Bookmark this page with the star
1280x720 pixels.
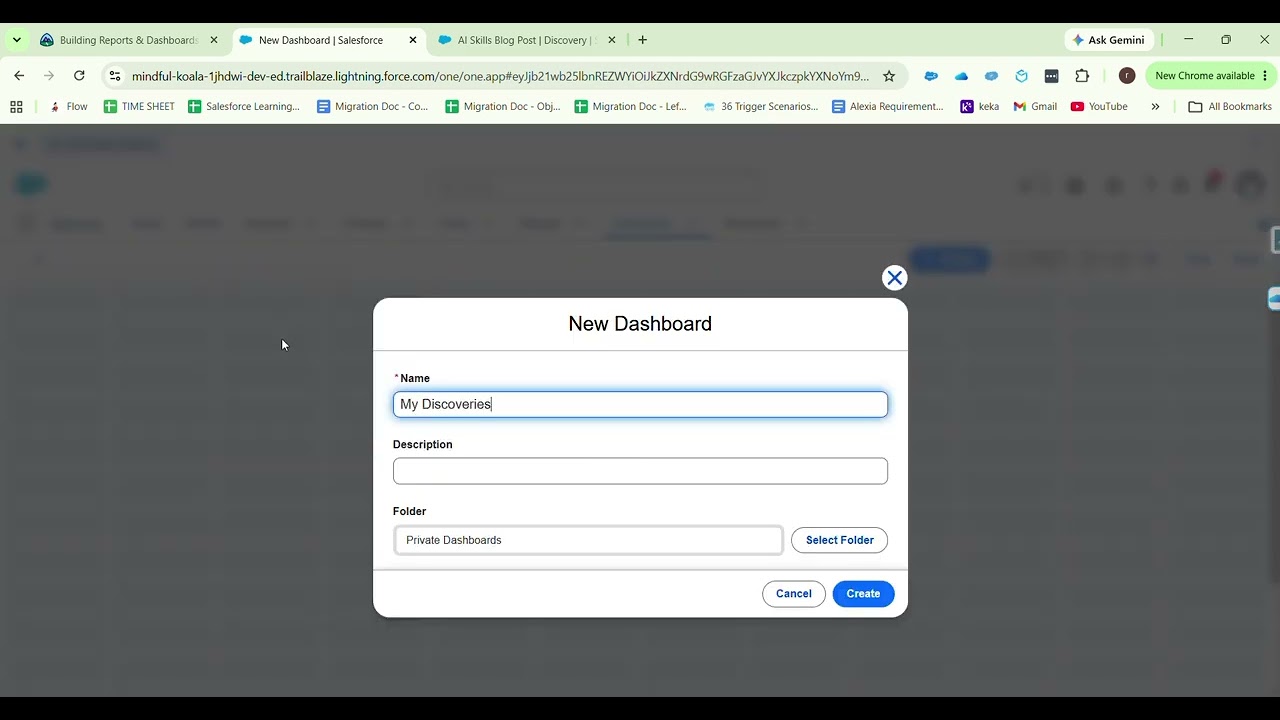889,76
